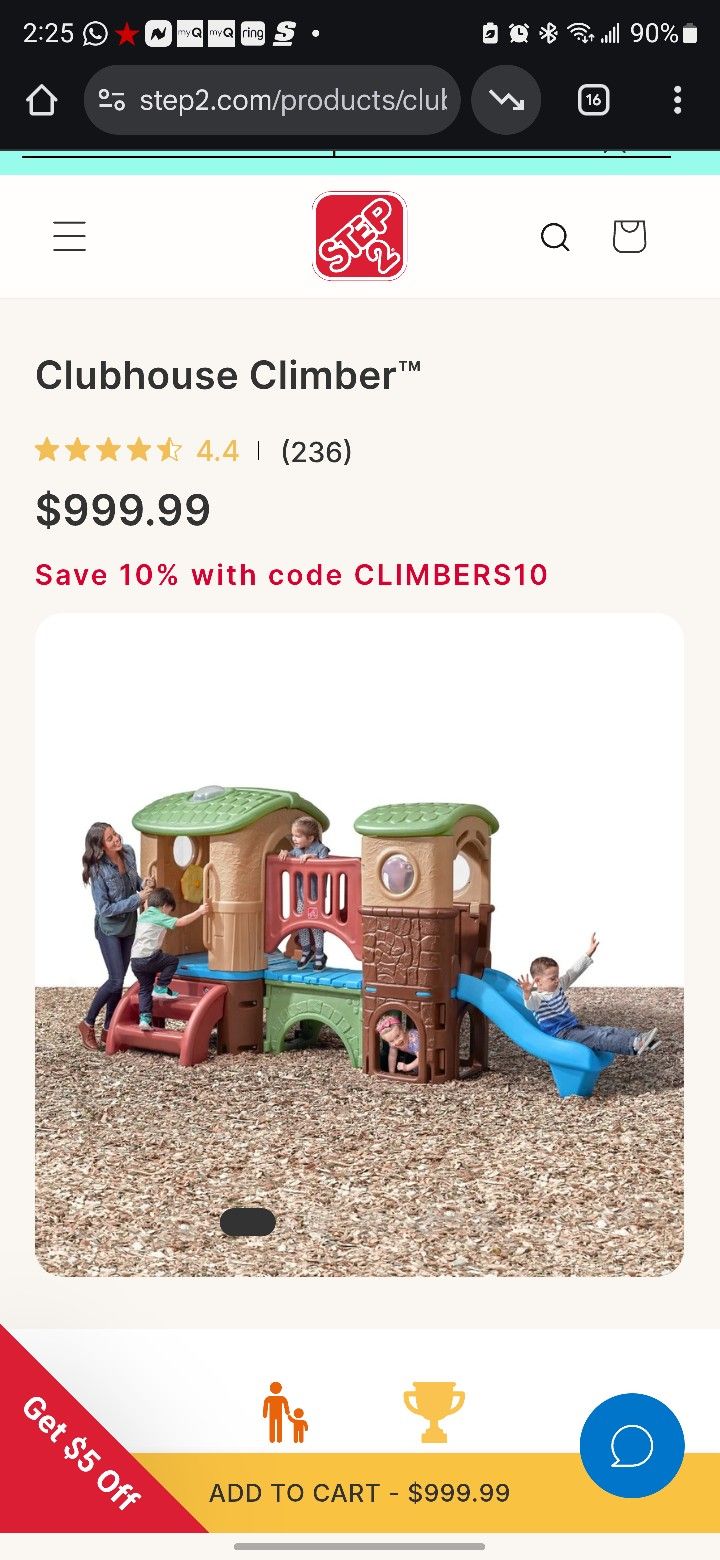Open the Clubhouse Climber product image
720x1560 pixels.
(360, 944)
